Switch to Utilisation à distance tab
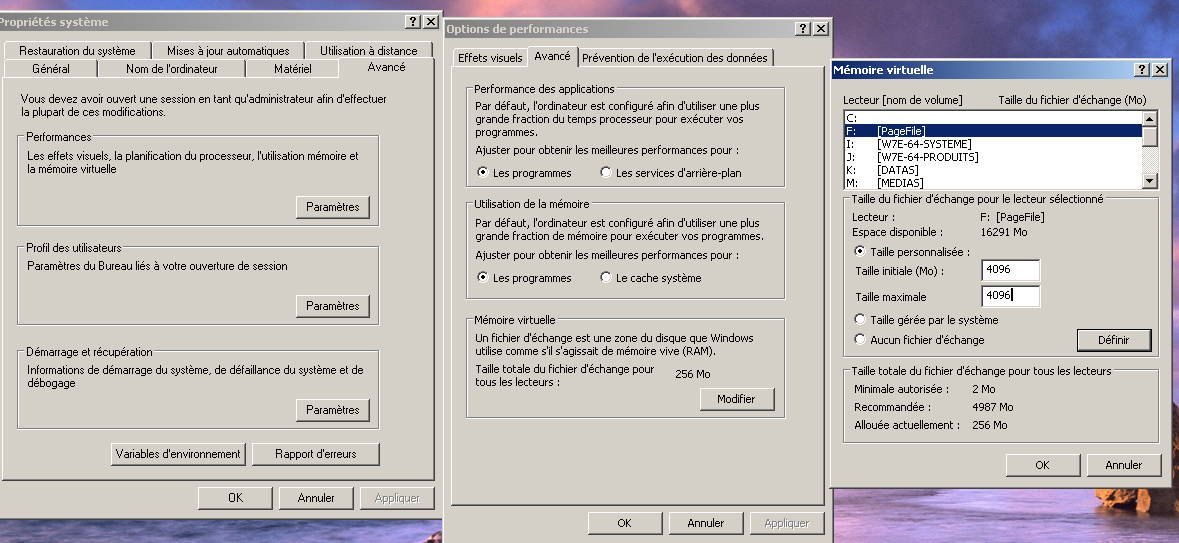 368,50
